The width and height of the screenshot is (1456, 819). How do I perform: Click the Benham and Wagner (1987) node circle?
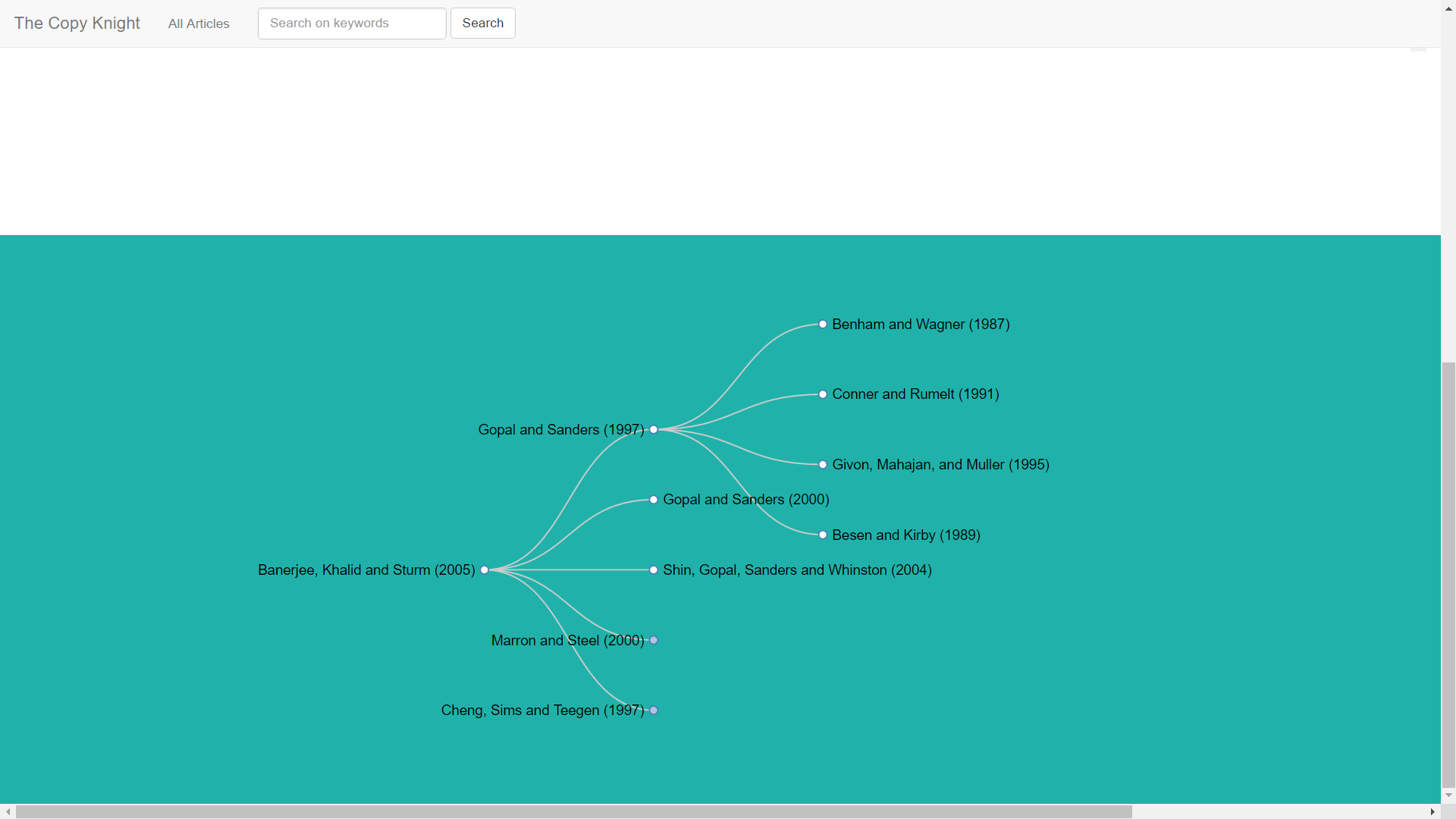(x=823, y=324)
